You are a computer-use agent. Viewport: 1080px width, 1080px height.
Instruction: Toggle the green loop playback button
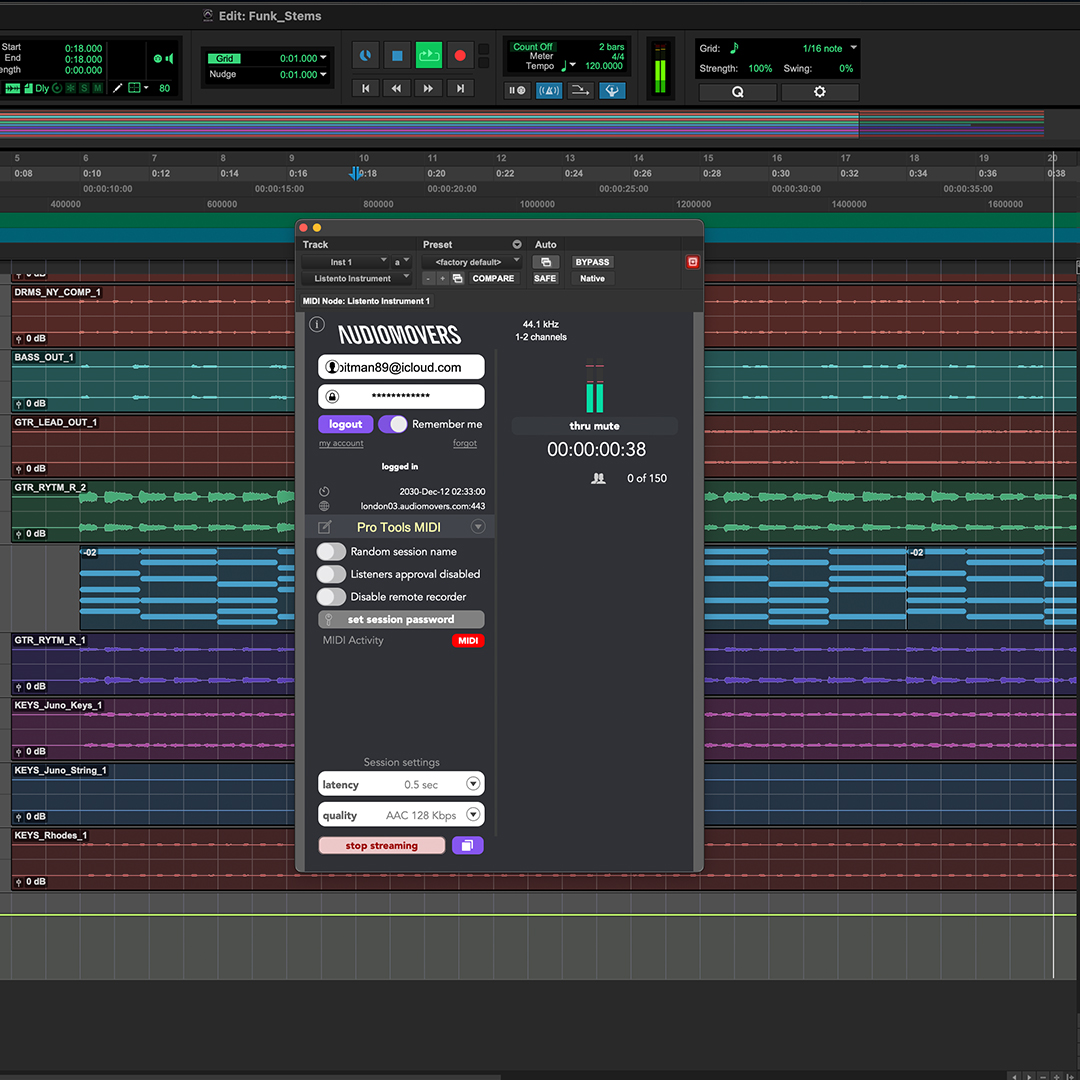point(428,56)
